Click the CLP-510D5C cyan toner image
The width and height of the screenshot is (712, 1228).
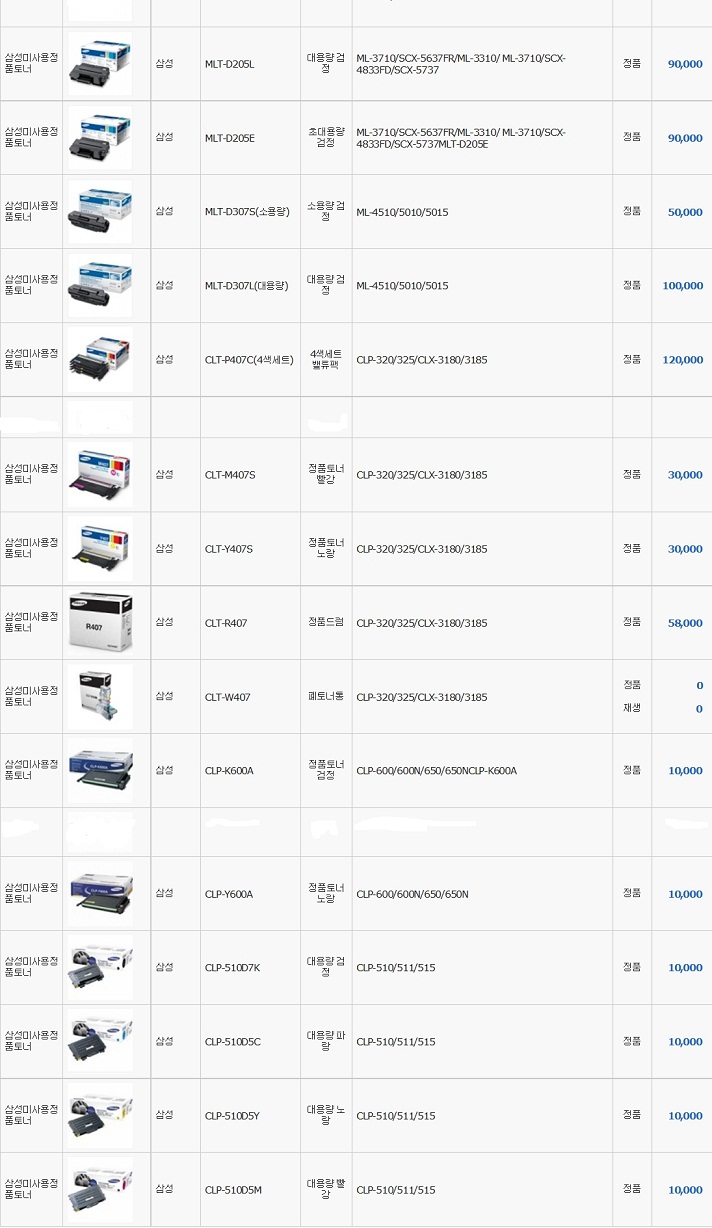(100, 1041)
